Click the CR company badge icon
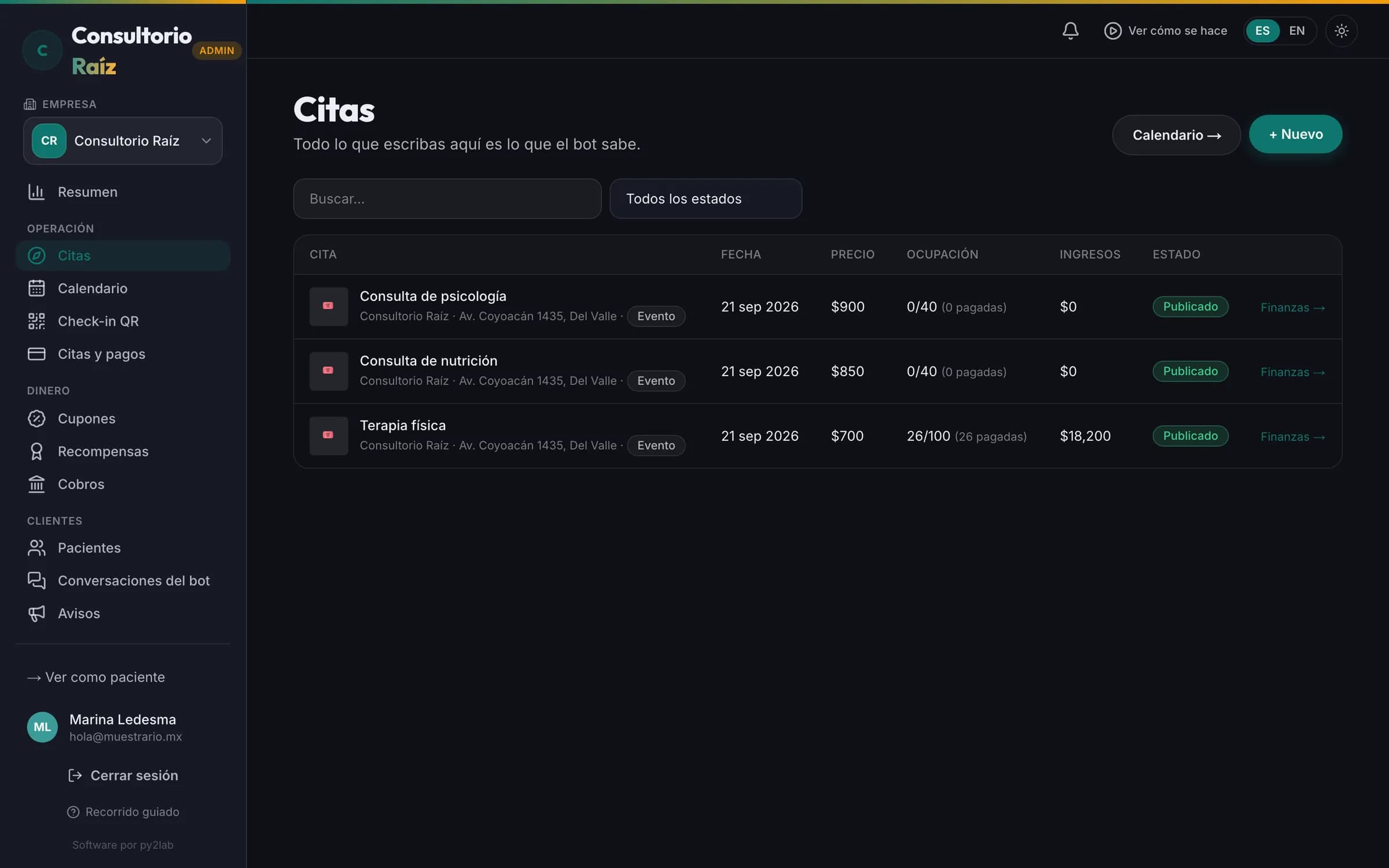Image resolution: width=1389 pixels, height=868 pixels. 49,141
